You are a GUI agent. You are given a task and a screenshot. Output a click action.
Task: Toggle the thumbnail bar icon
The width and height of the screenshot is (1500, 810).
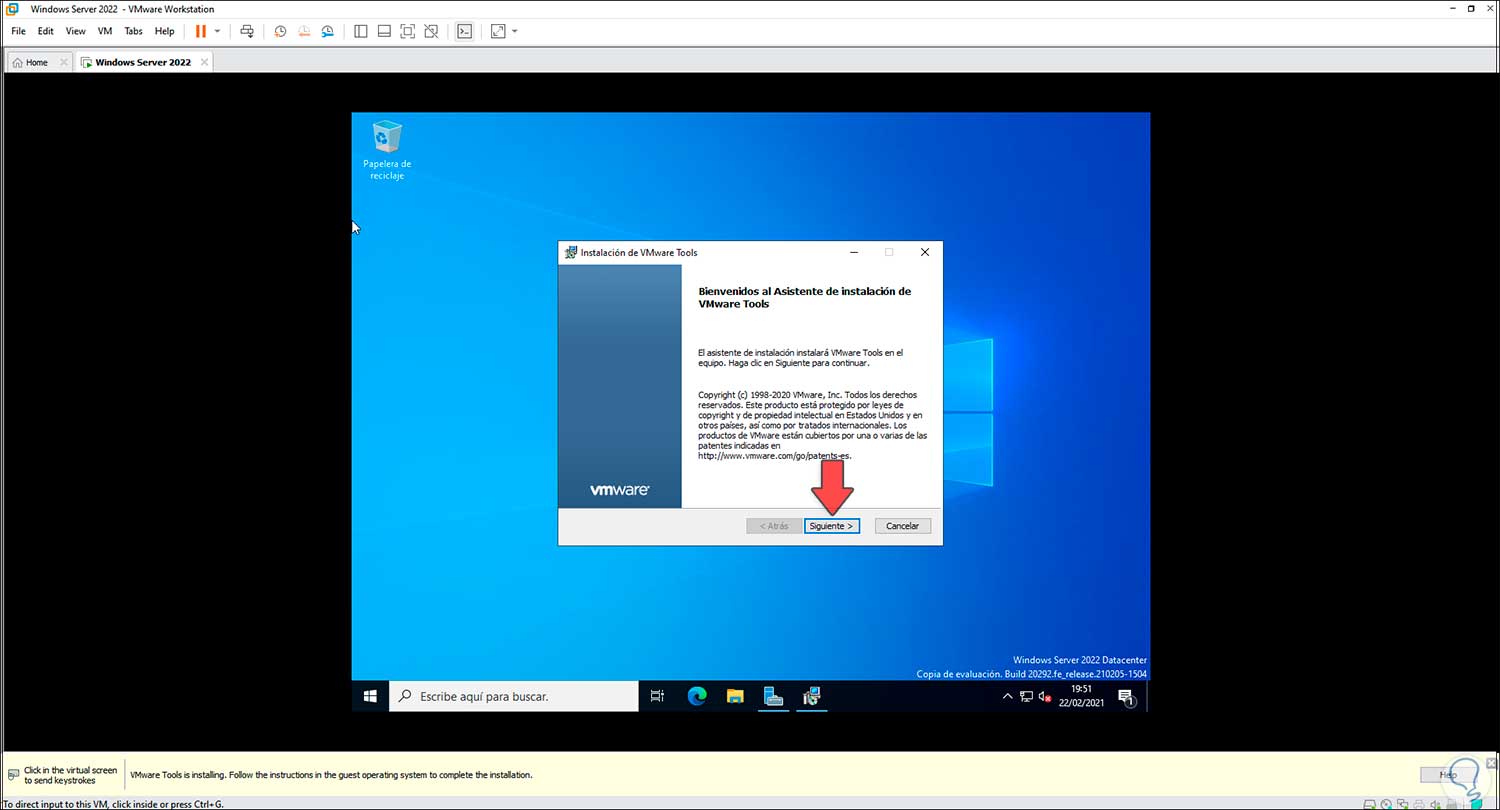(384, 31)
